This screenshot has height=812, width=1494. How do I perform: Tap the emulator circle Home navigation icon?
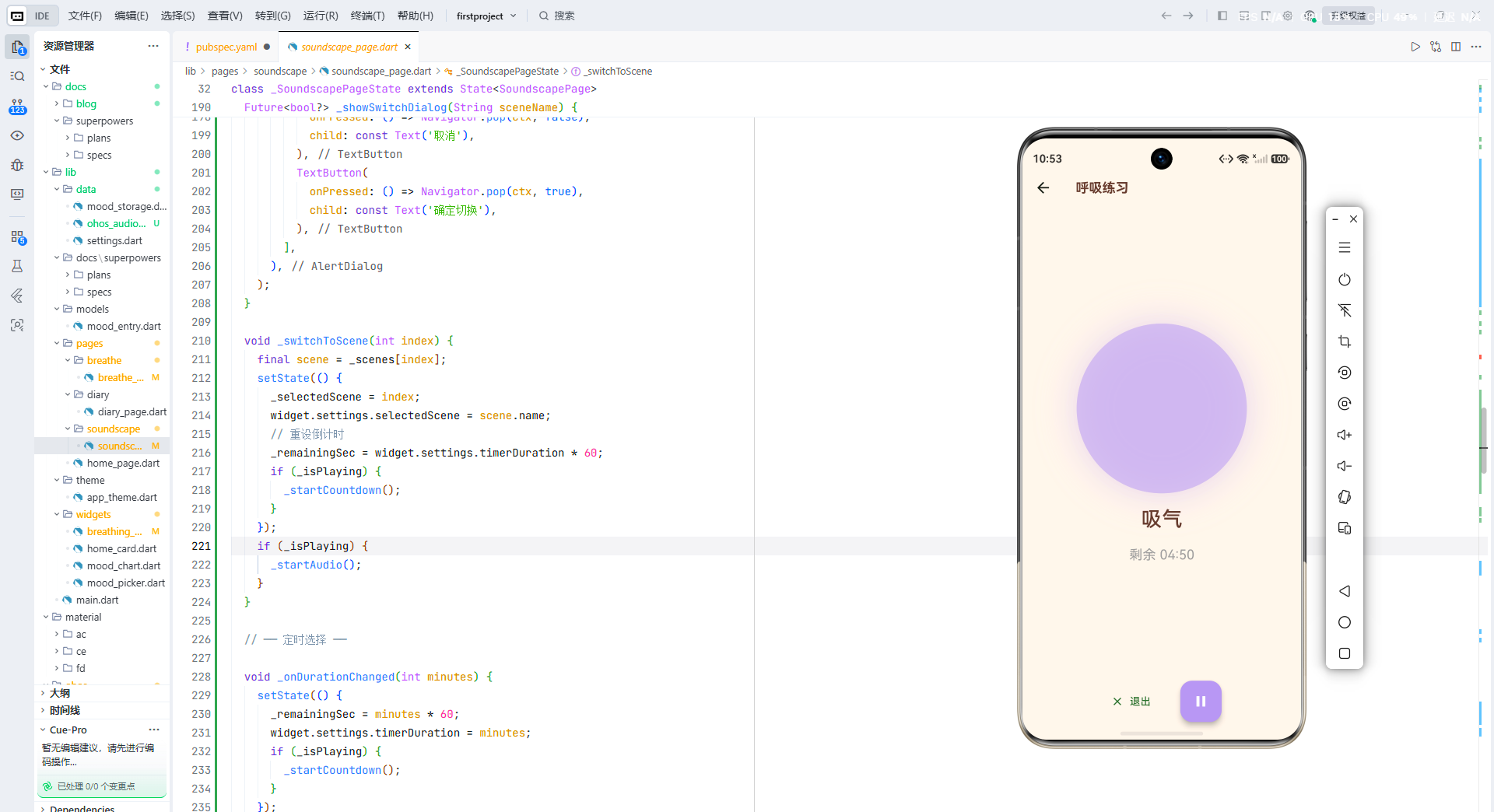1345,622
